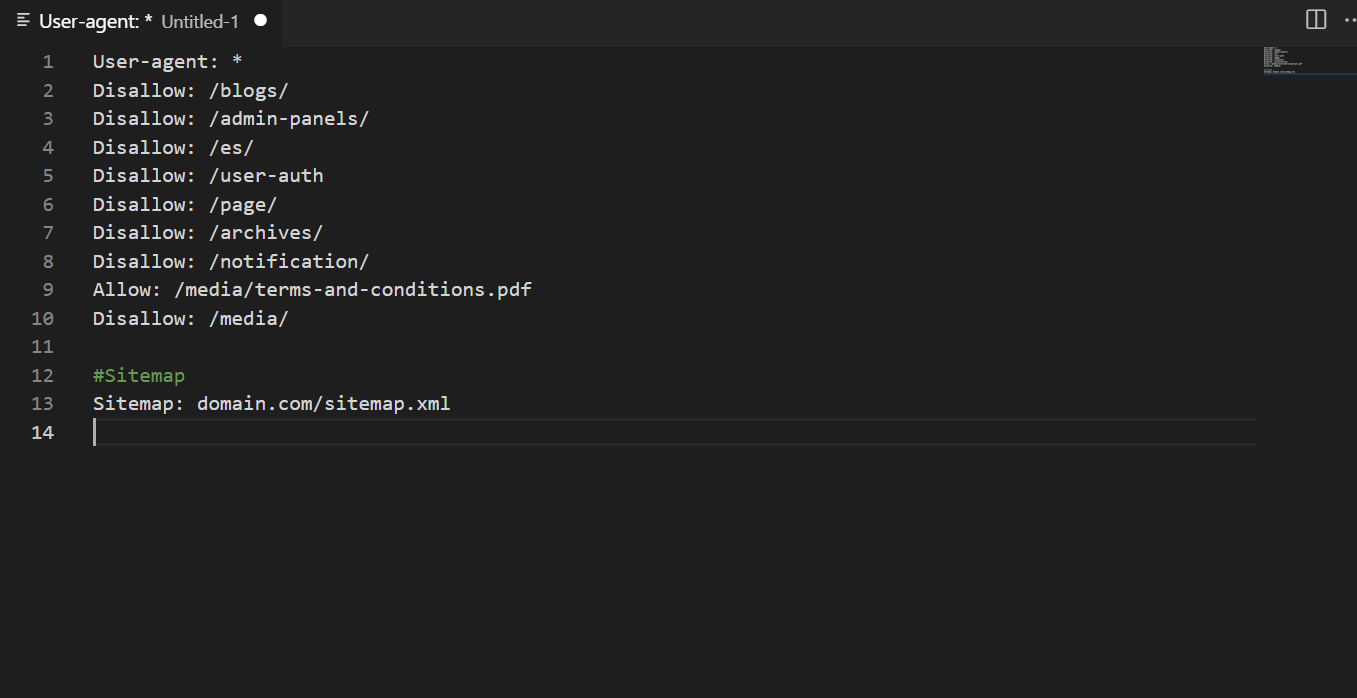Click the "Disallow: /blogs/" line
1357x698 pixels.
tap(190, 90)
